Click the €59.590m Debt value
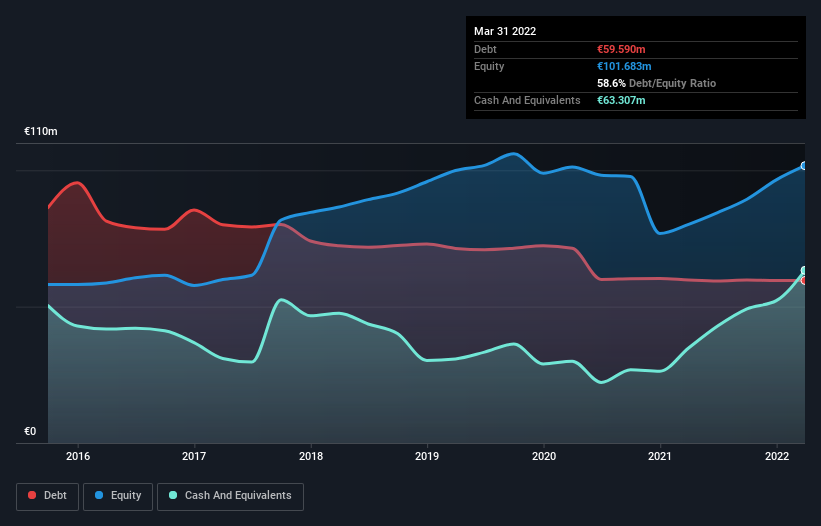This screenshot has width=821, height=526. coord(621,49)
